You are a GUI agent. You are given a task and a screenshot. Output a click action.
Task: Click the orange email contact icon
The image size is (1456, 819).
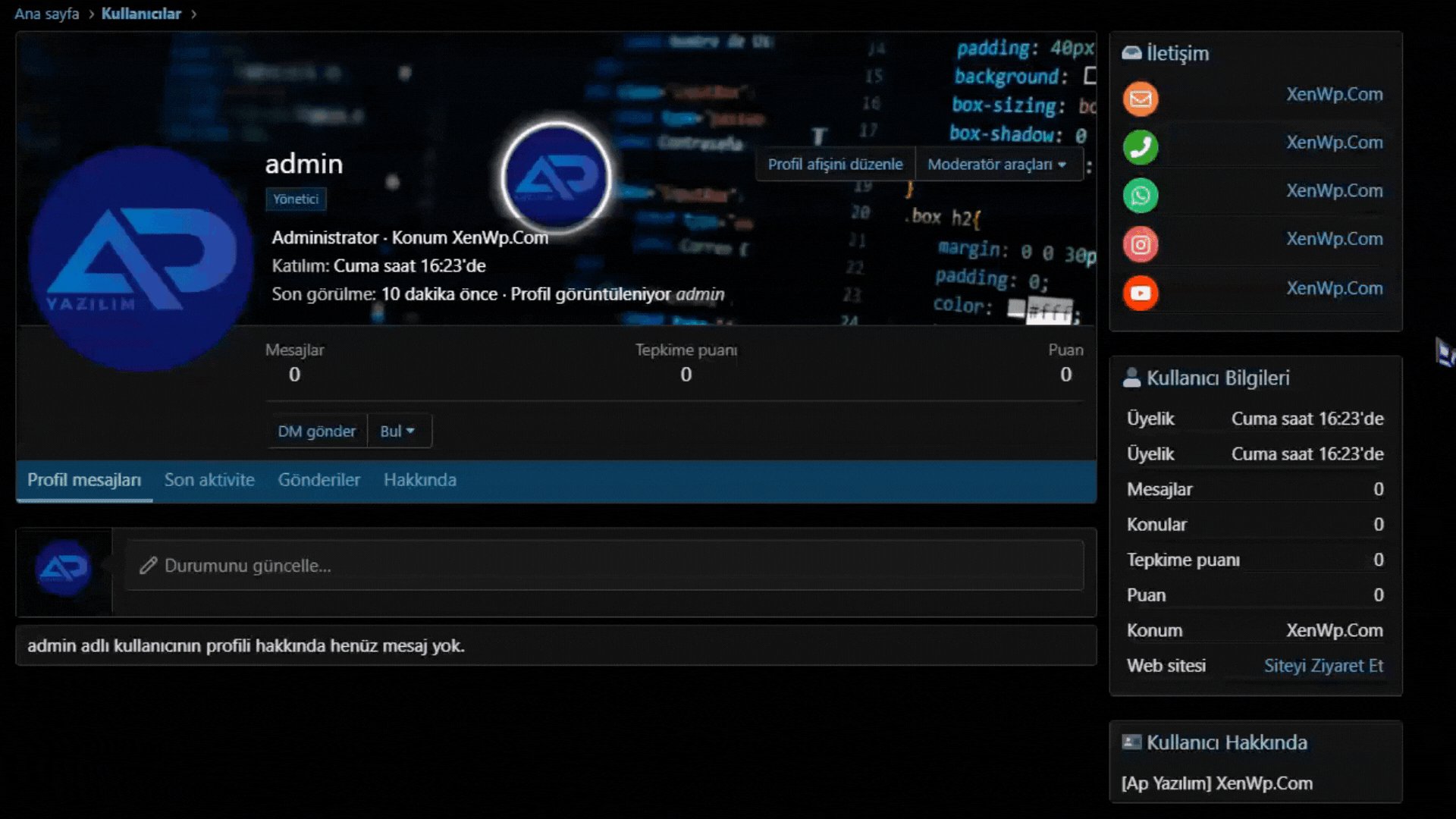pyautogui.click(x=1141, y=99)
